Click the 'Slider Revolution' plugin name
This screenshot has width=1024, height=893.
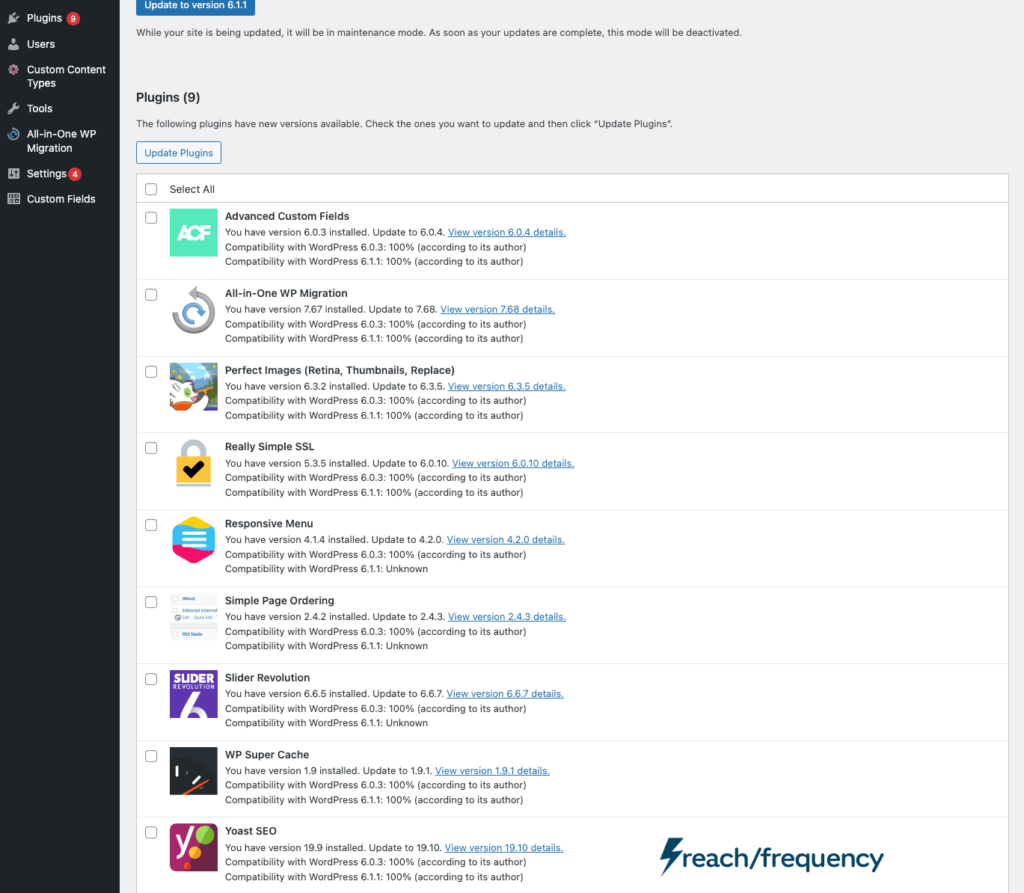[x=268, y=678]
